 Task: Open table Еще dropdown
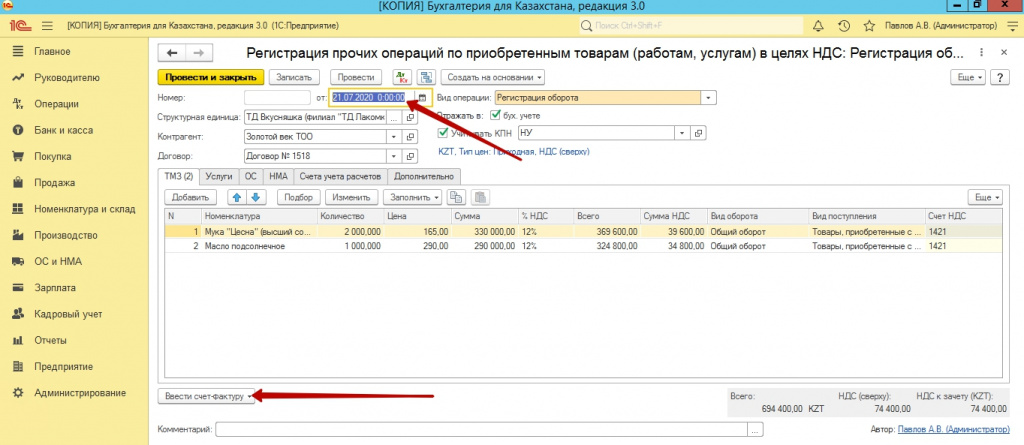point(985,197)
